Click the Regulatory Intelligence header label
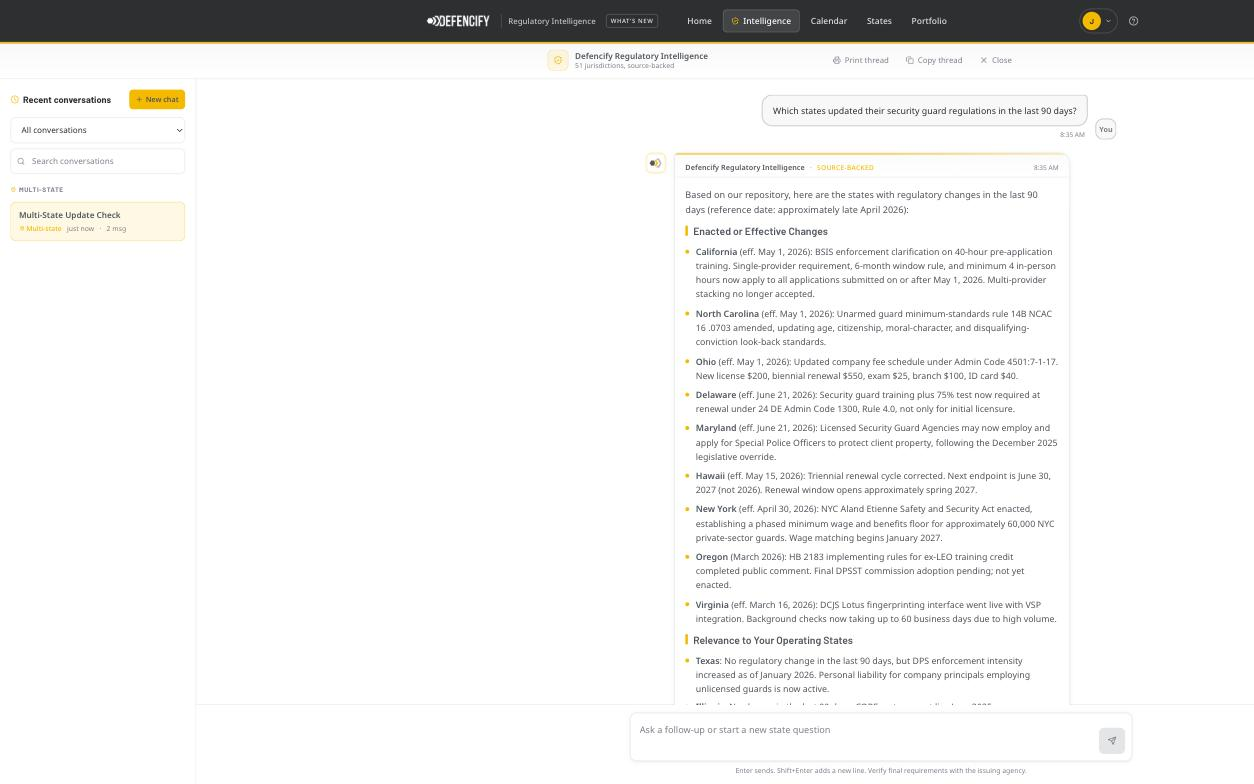 pos(551,21)
